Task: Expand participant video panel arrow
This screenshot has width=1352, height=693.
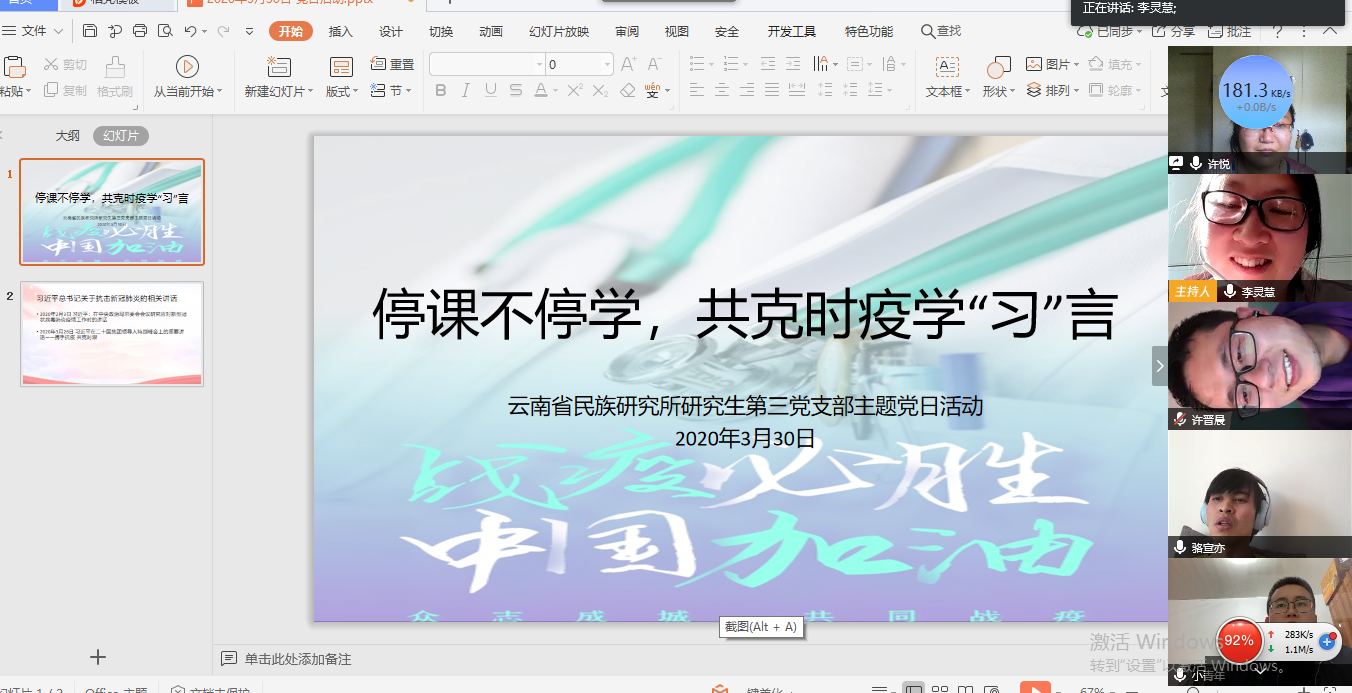Action: click(x=1159, y=366)
